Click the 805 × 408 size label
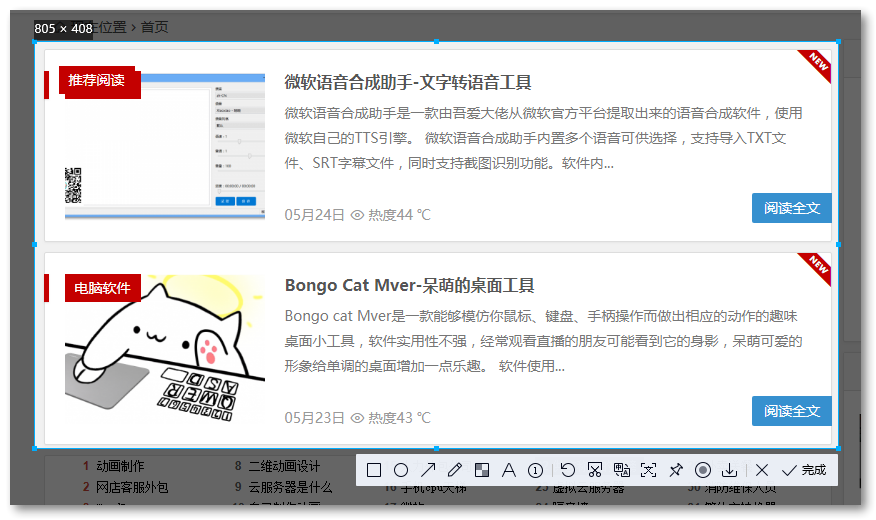Screen dimensions: 876x520 coord(63,28)
